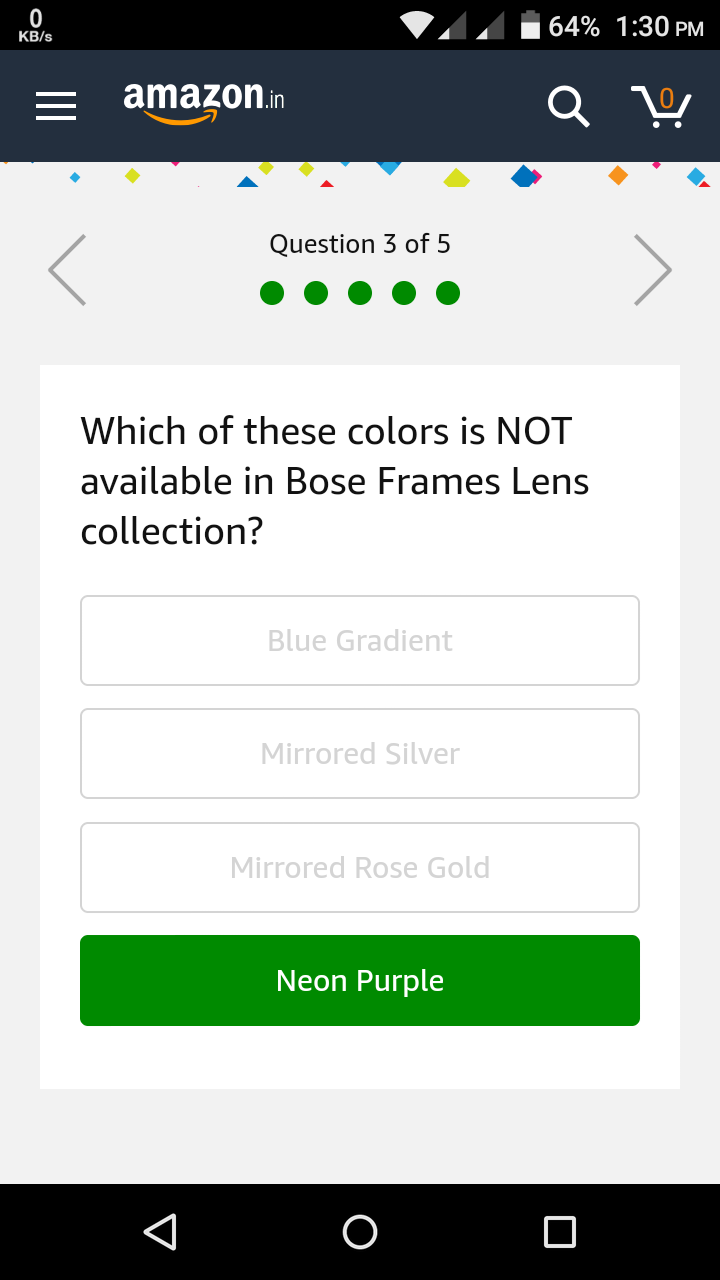Select the Mirrored Rose Gold answer

coord(360,868)
